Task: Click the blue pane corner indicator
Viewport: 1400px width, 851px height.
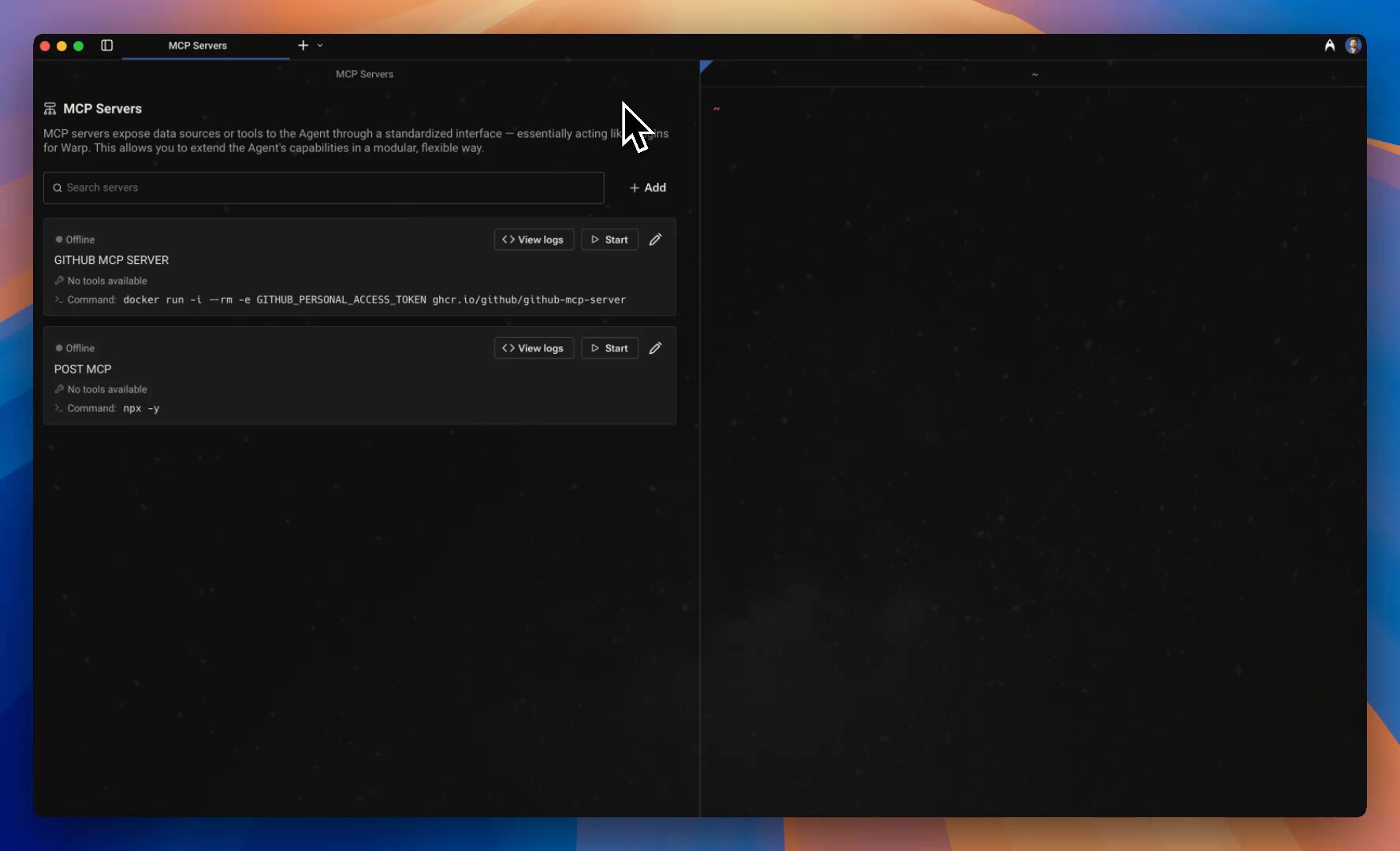Action: [x=705, y=65]
